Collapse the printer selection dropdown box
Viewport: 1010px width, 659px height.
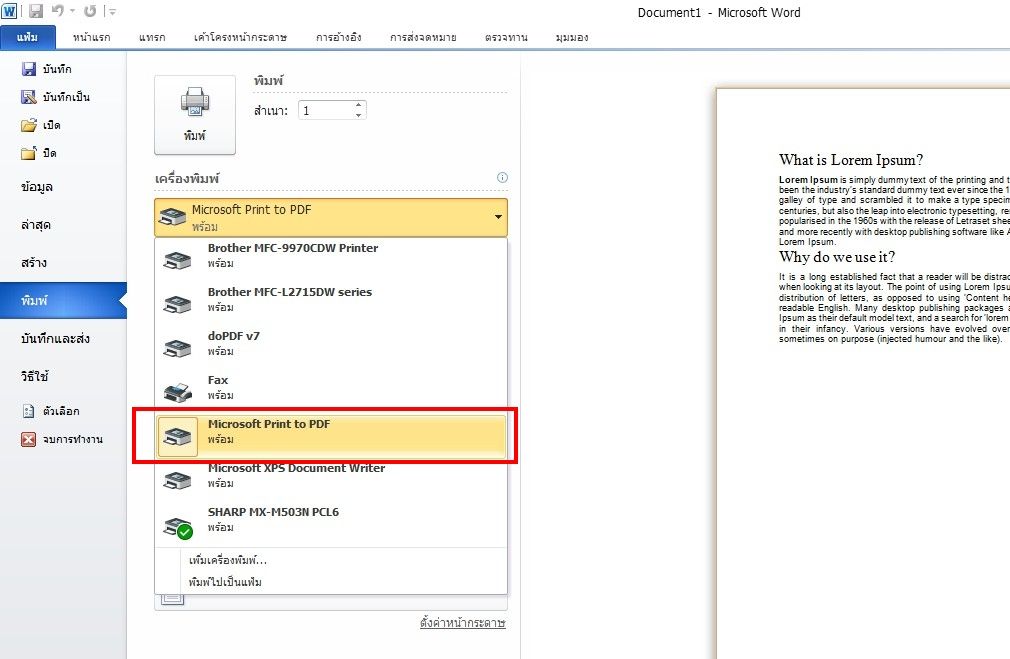click(331, 218)
